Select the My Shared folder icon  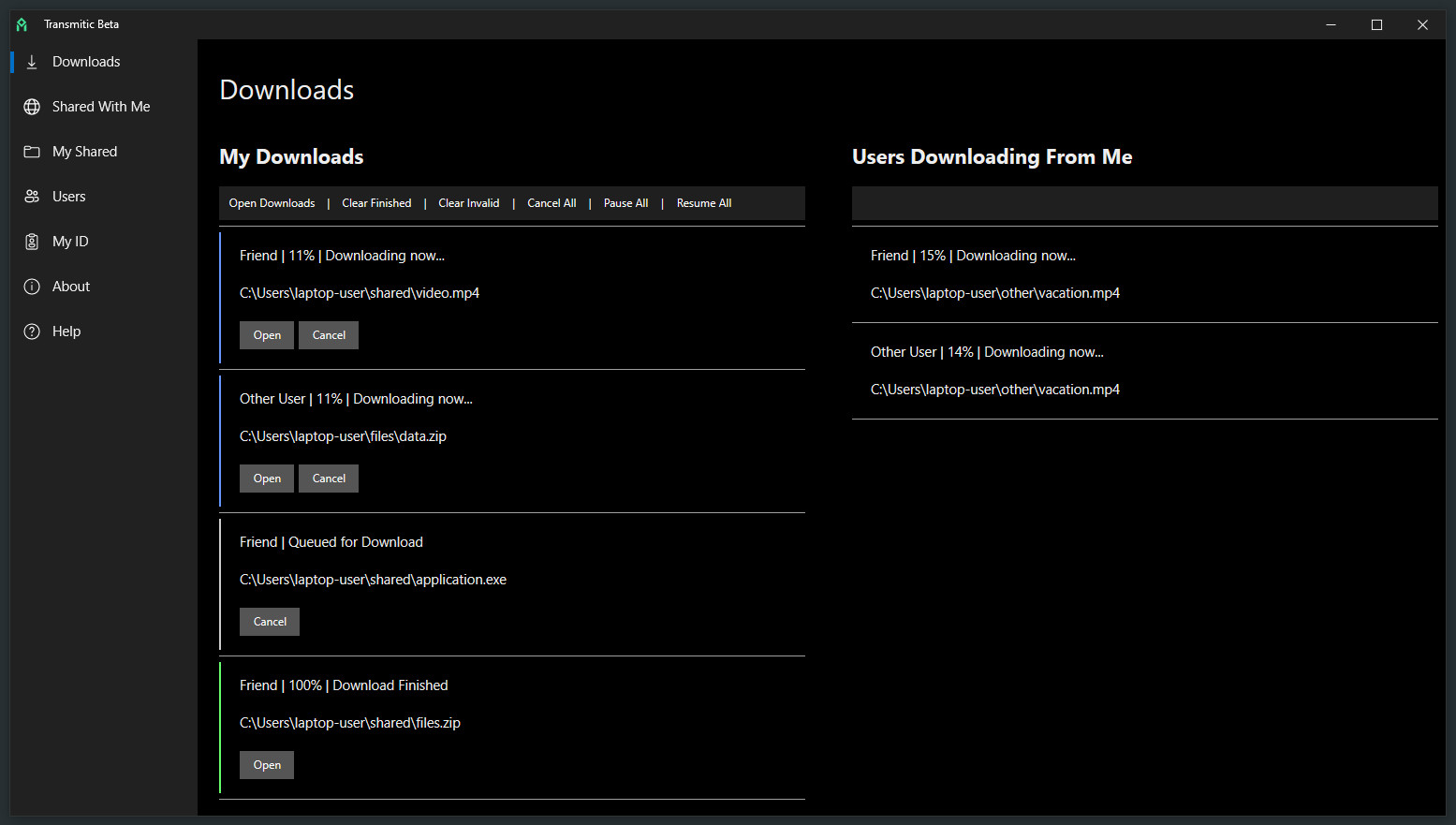click(x=32, y=152)
